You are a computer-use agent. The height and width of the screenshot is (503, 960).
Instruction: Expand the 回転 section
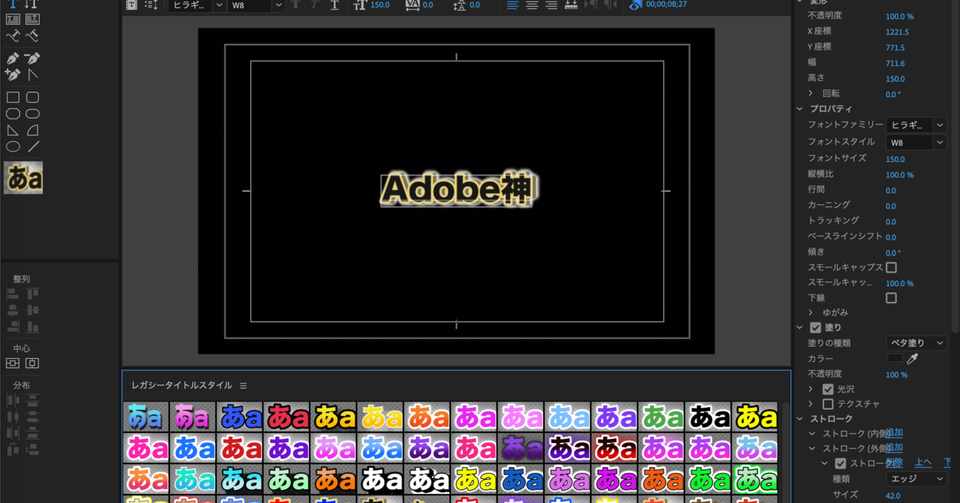pyautogui.click(x=811, y=93)
